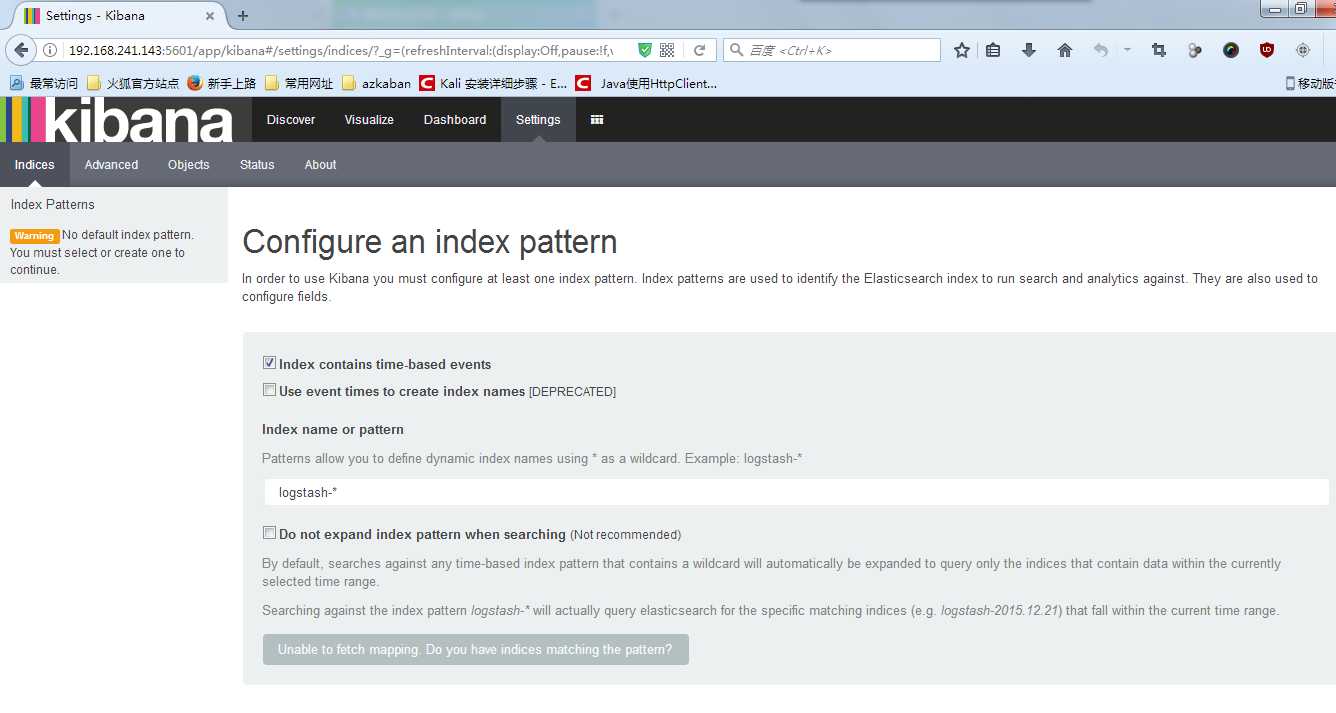
Task: Click the Unable to fetch mapping button
Action: pos(475,649)
